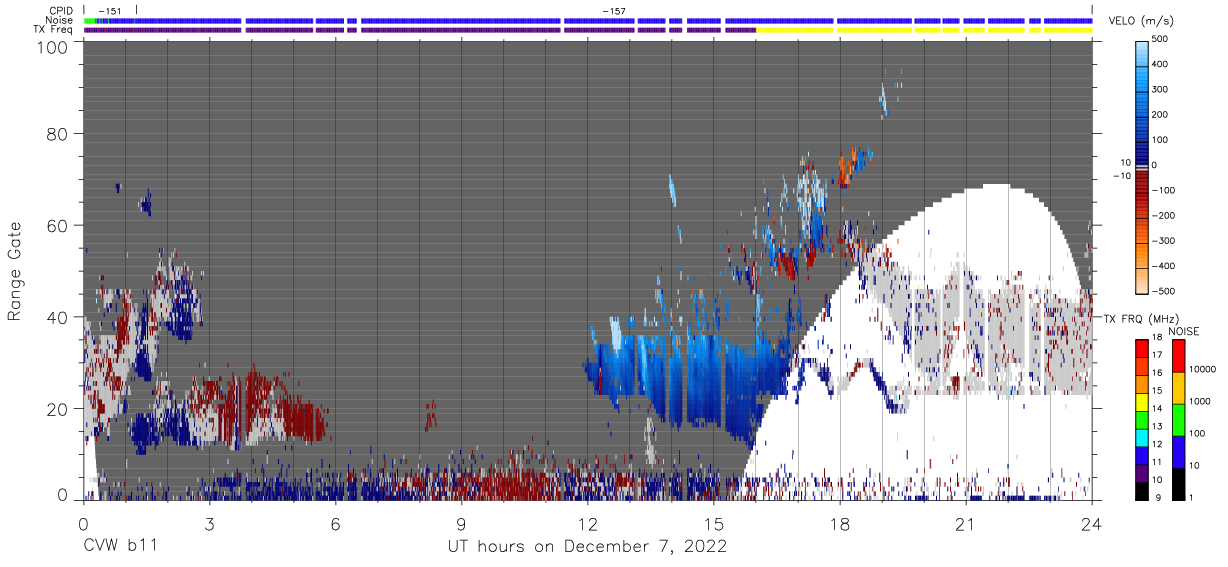Click the 'CPID' row label
The image size is (1228, 567).
(59, 10)
